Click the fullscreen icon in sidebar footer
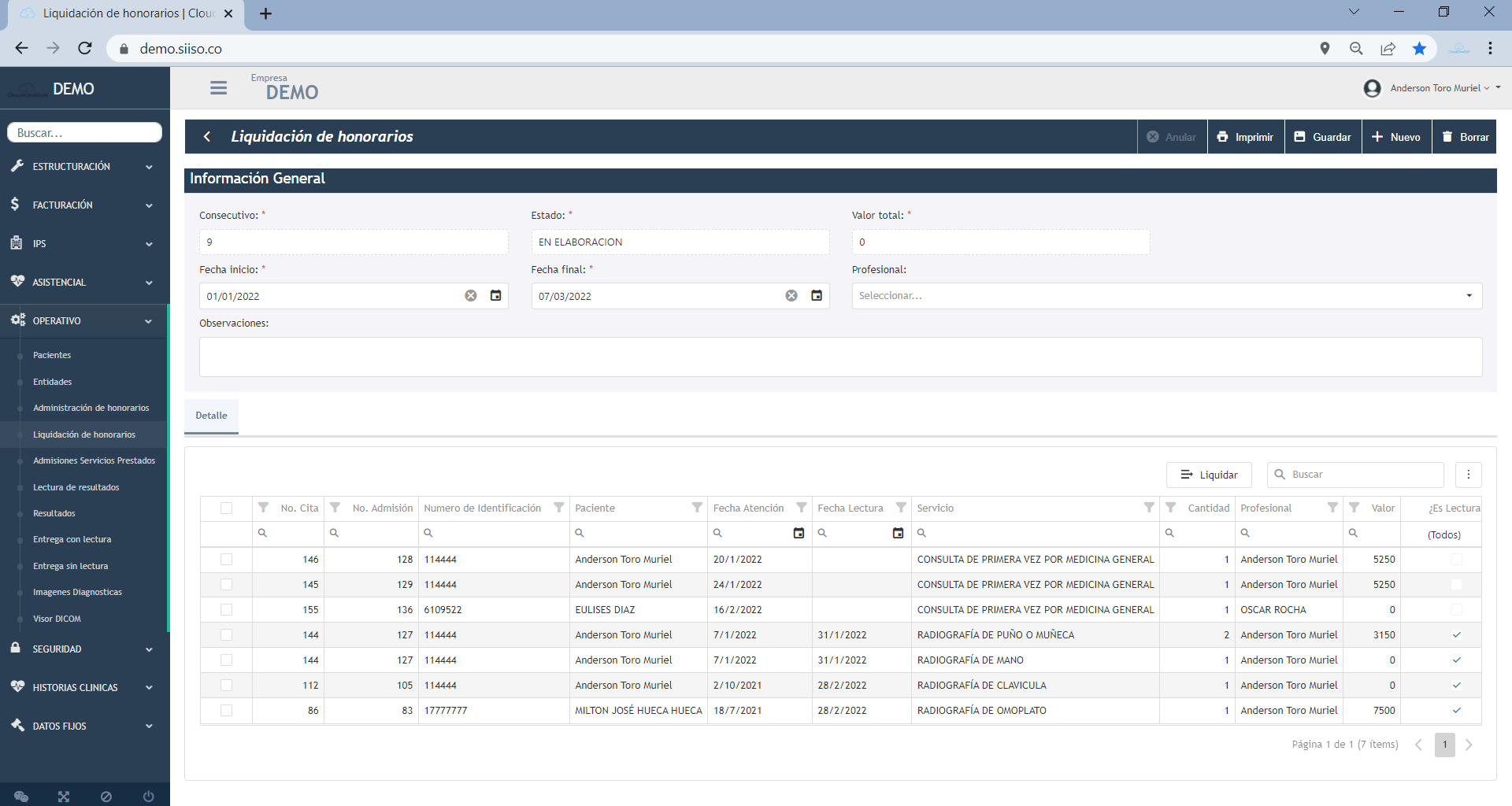1512x806 pixels. tap(64, 796)
